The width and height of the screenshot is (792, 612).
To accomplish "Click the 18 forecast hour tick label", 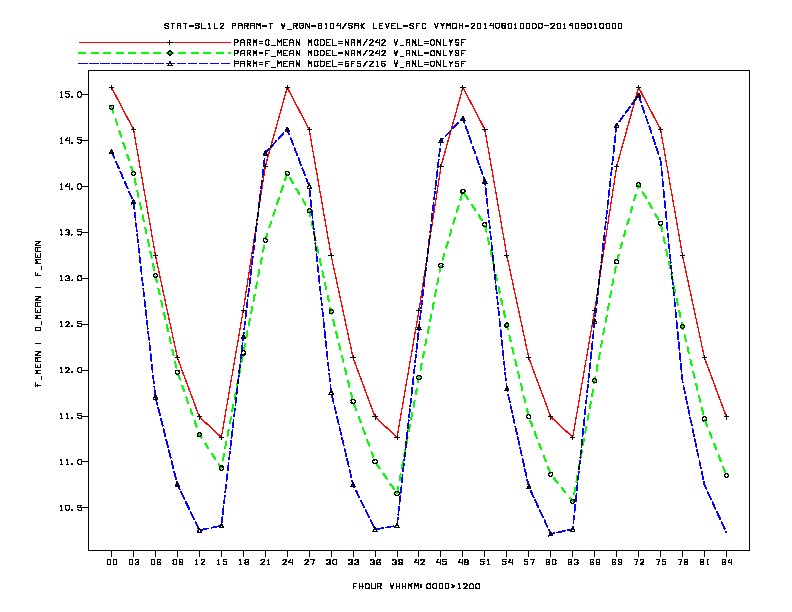I will (243, 562).
